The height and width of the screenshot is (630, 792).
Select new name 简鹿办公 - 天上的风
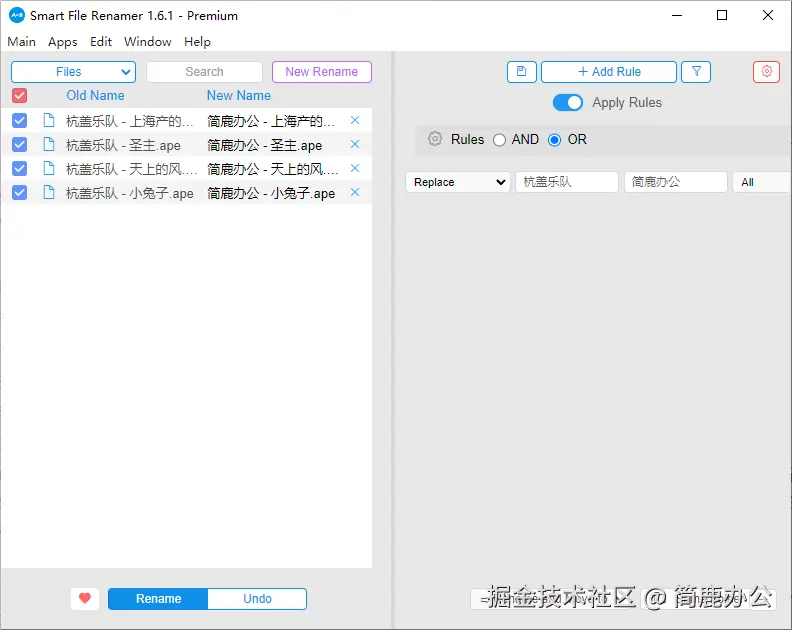coord(273,169)
